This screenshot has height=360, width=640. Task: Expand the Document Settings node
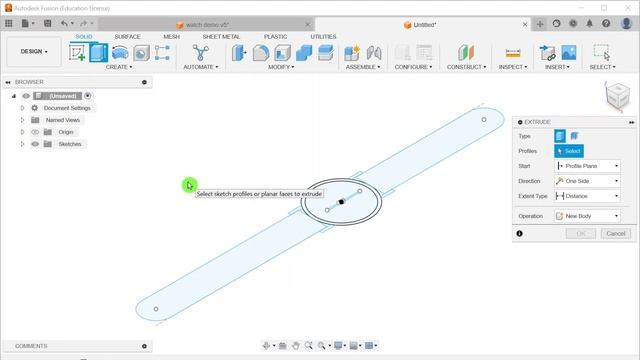[22, 108]
